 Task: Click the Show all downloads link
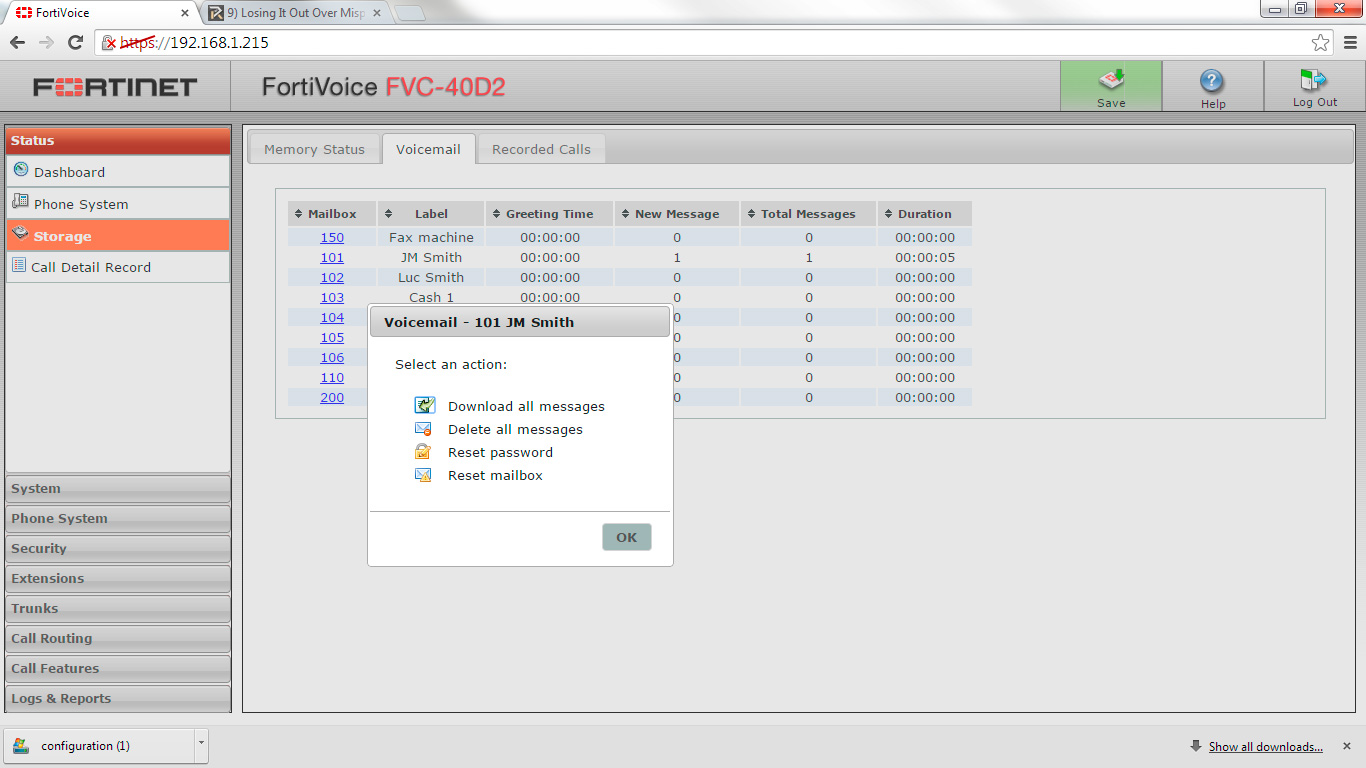click(1265, 746)
